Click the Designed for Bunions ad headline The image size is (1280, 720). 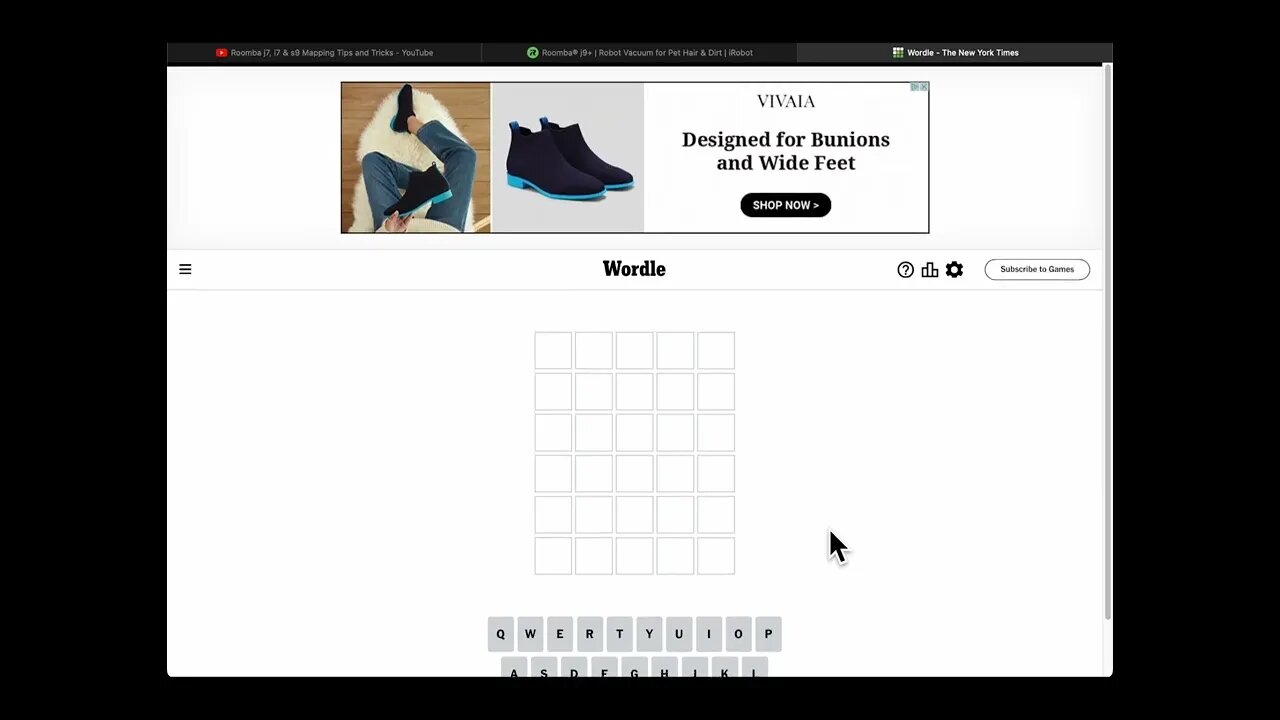(786, 151)
